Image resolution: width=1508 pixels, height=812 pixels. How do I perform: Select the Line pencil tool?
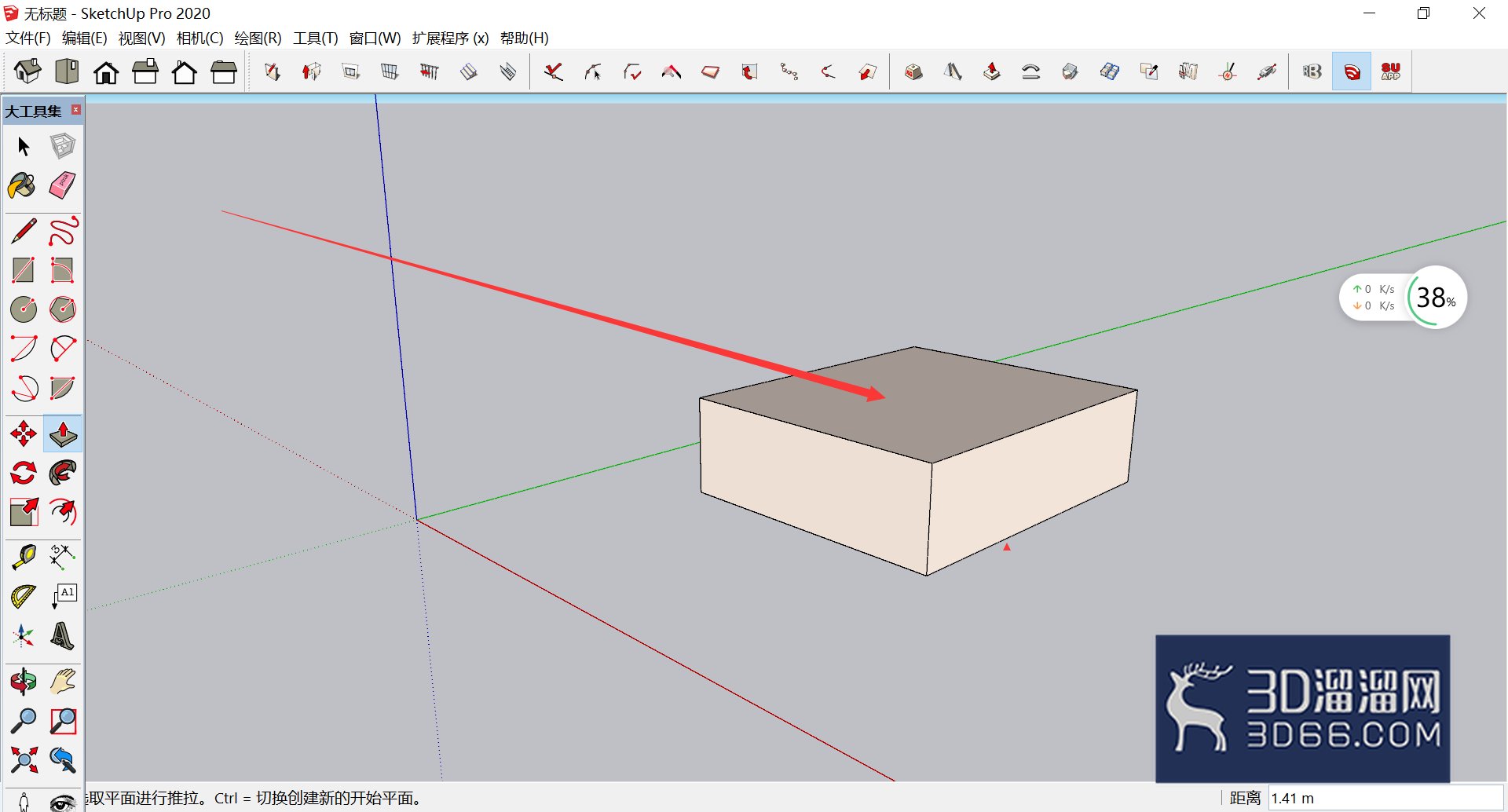pyautogui.click(x=24, y=231)
